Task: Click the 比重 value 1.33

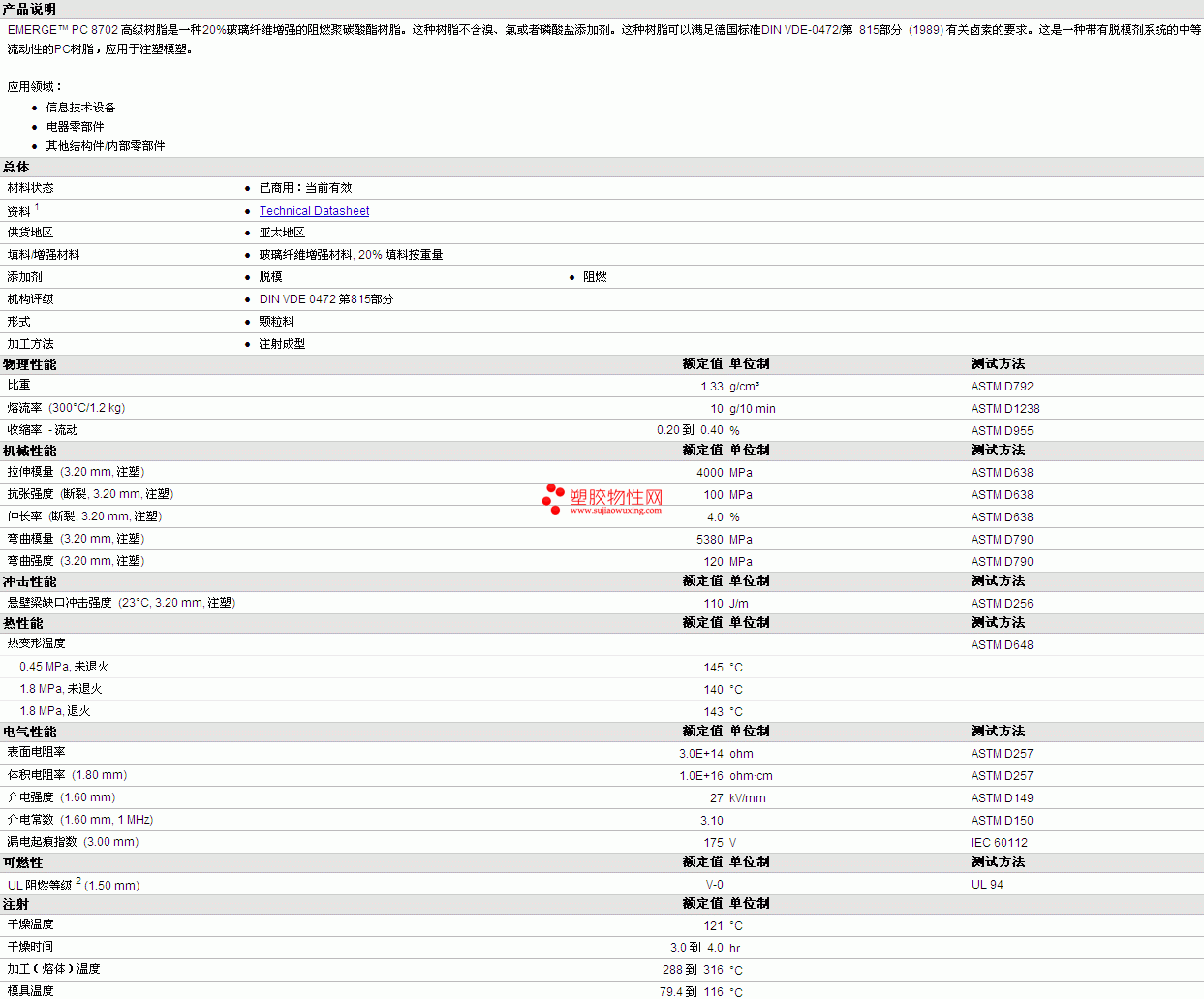Action: click(712, 387)
